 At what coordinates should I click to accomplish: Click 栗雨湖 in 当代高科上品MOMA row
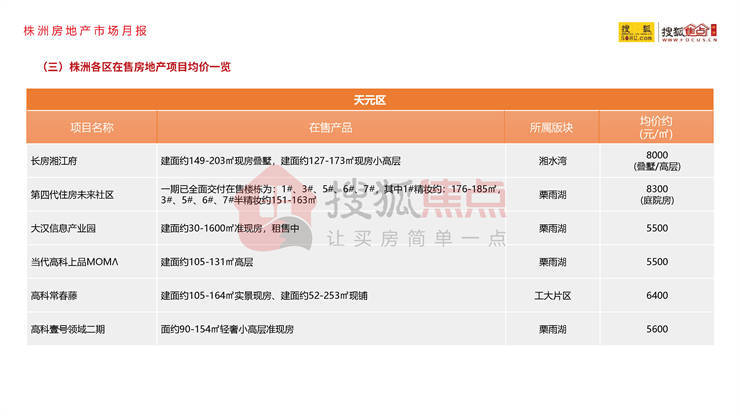pyautogui.click(x=552, y=262)
